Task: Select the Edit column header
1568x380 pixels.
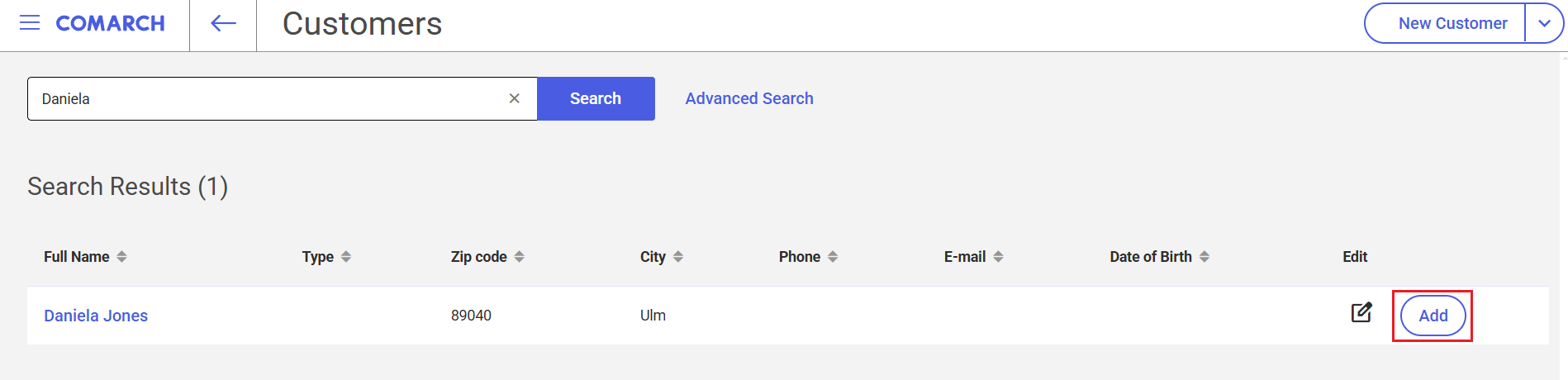Action: [x=1355, y=257]
